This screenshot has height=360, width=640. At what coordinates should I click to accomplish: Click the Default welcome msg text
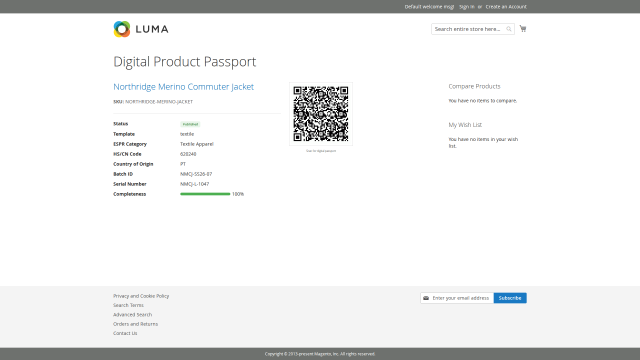[429, 7]
